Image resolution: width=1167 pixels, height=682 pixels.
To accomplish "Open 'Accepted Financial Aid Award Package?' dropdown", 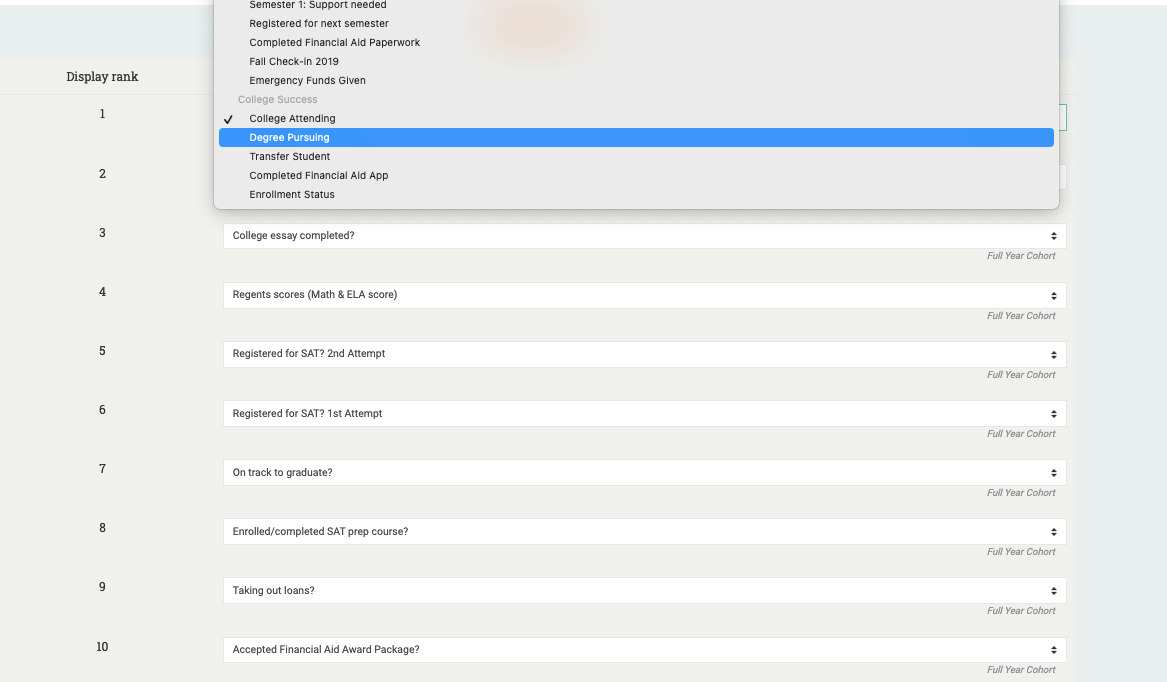I will (x=644, y=650).
